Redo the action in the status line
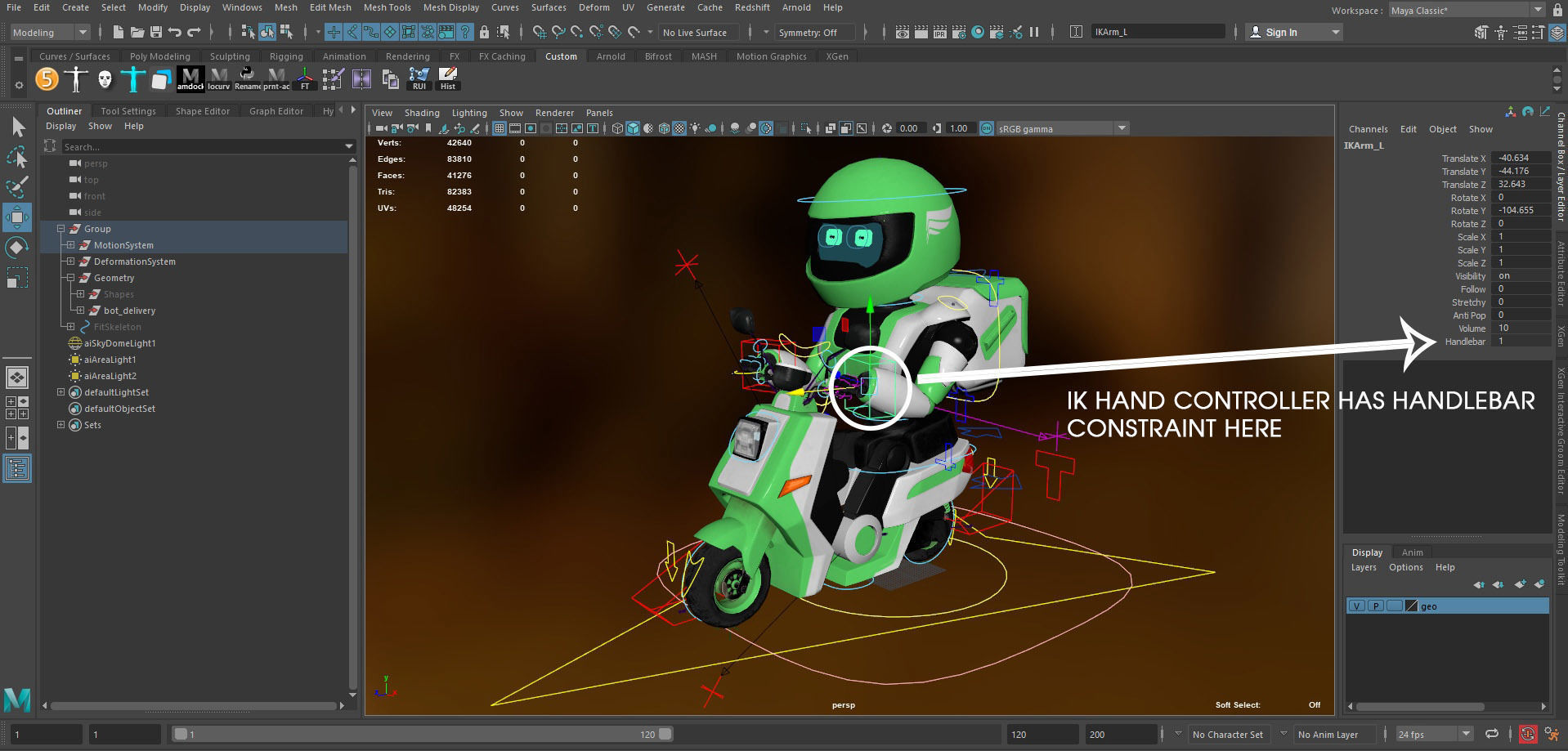The height and width of the screenshot is (751, 1568). [x=194, y=32]
